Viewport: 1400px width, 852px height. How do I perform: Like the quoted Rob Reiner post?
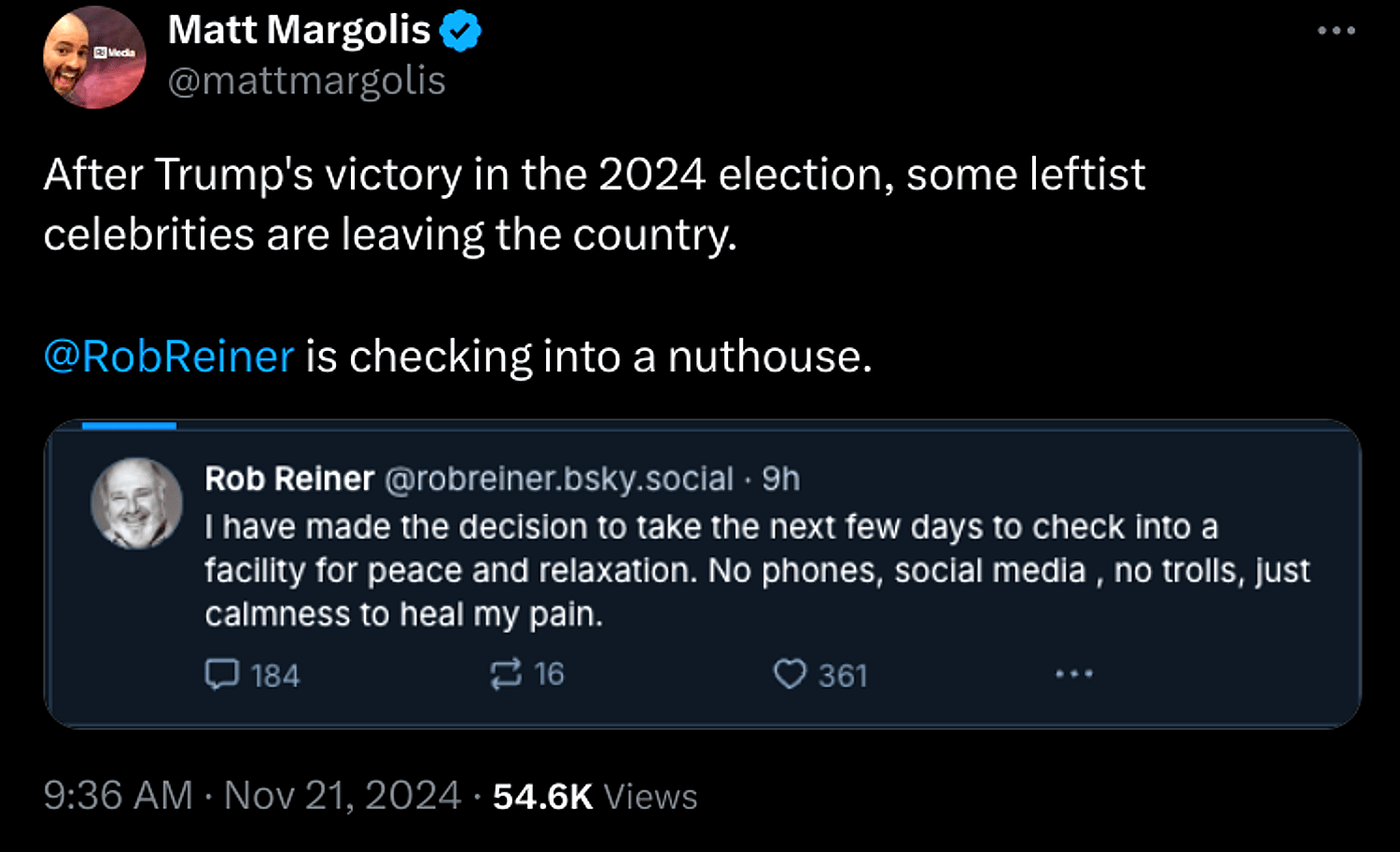pos(790,674)
